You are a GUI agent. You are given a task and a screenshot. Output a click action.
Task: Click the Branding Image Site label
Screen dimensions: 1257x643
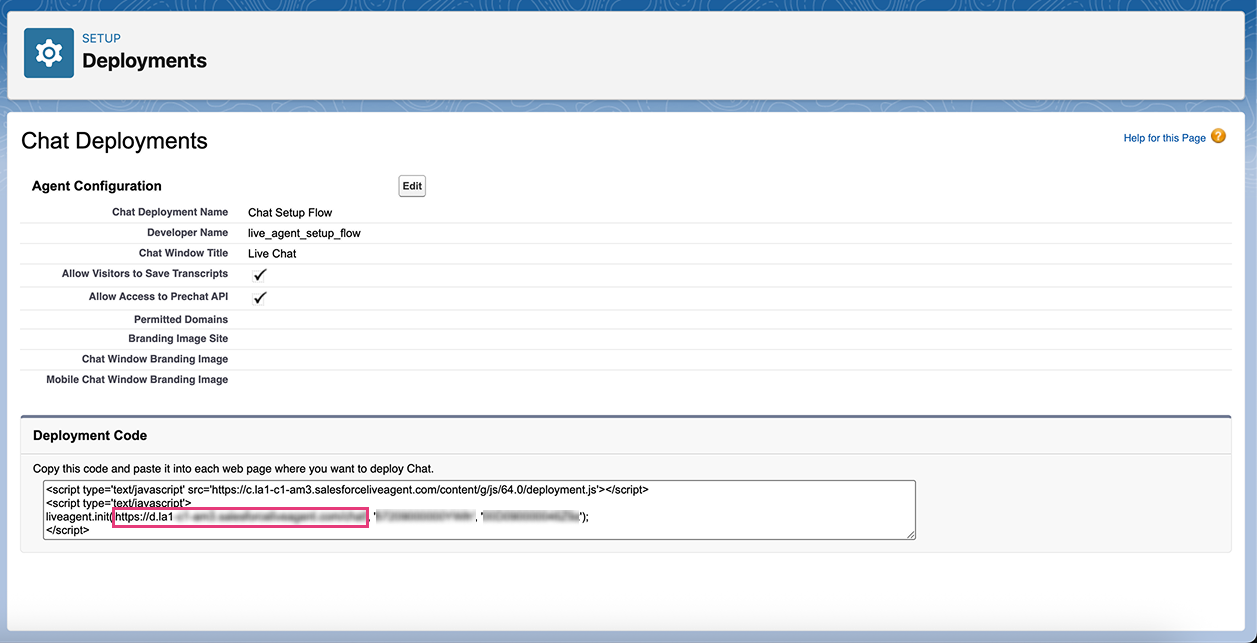pos(178,339)
